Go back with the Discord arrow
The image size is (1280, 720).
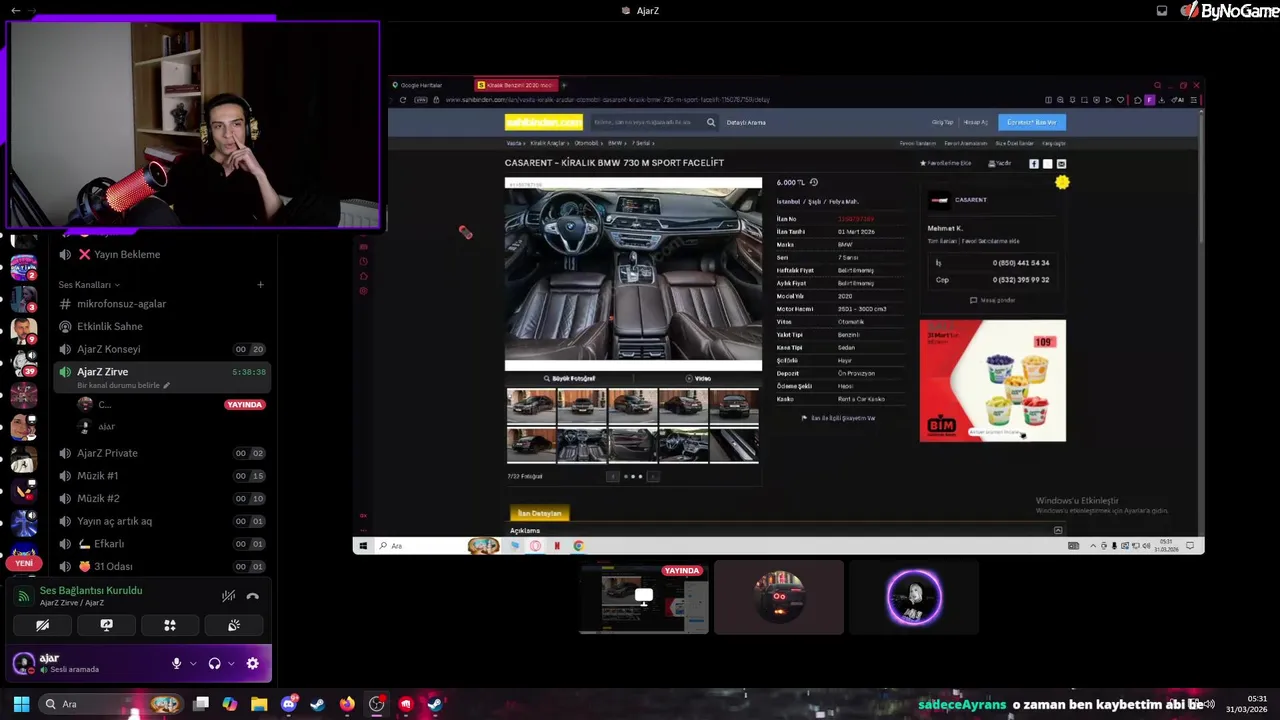[x=15, y=10]
